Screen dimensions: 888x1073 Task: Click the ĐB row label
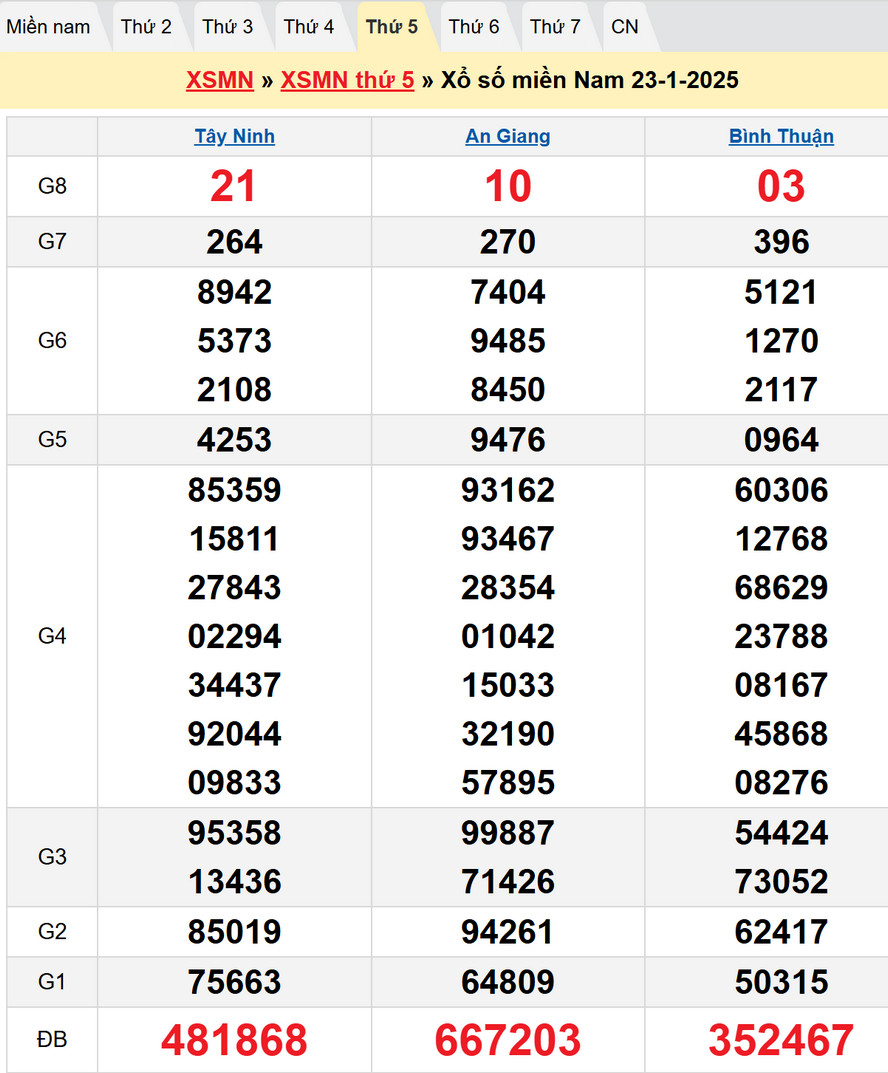[52, 1040]
